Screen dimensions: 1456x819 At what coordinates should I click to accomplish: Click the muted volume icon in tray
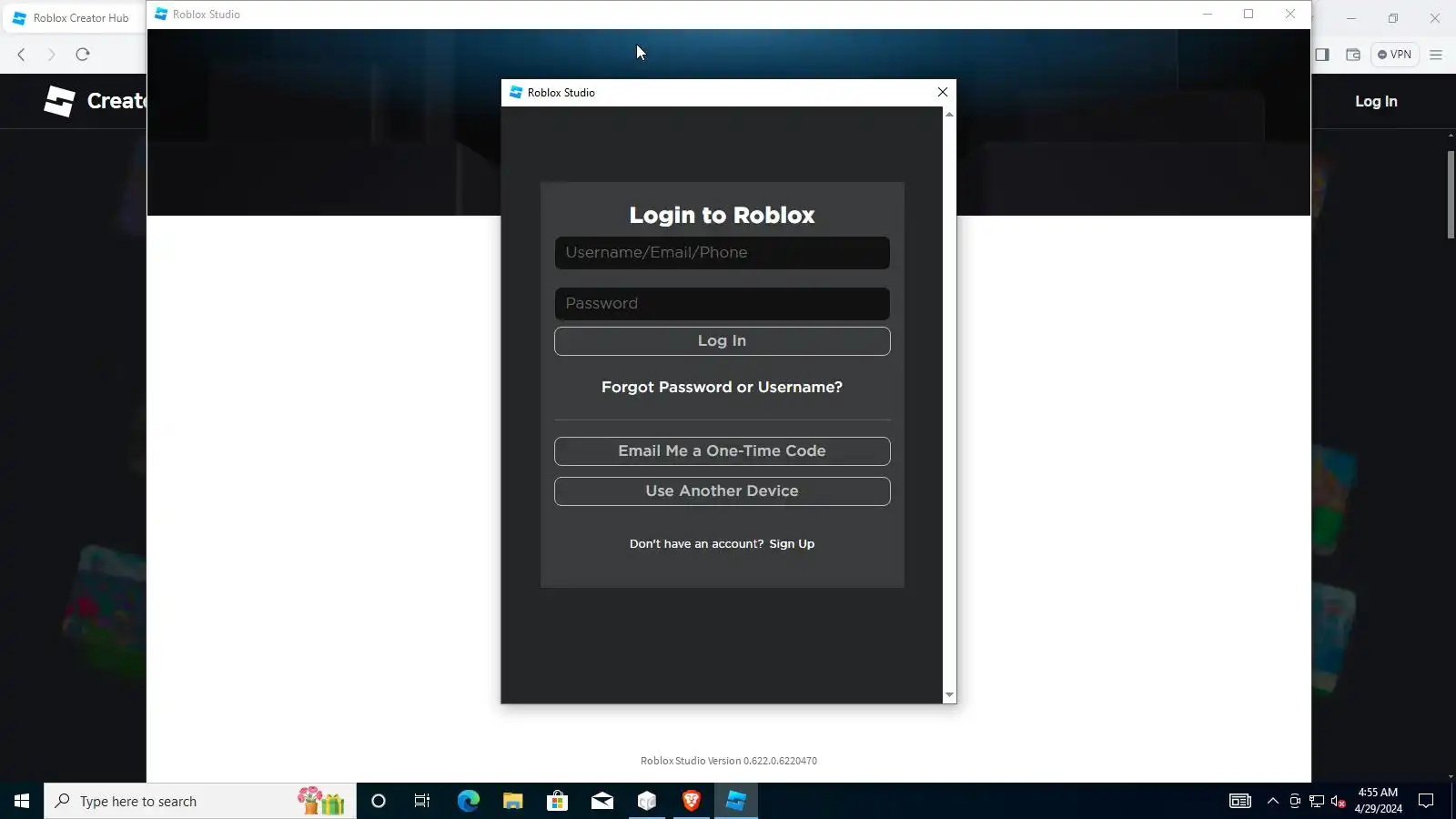[x=1339, y=801]
